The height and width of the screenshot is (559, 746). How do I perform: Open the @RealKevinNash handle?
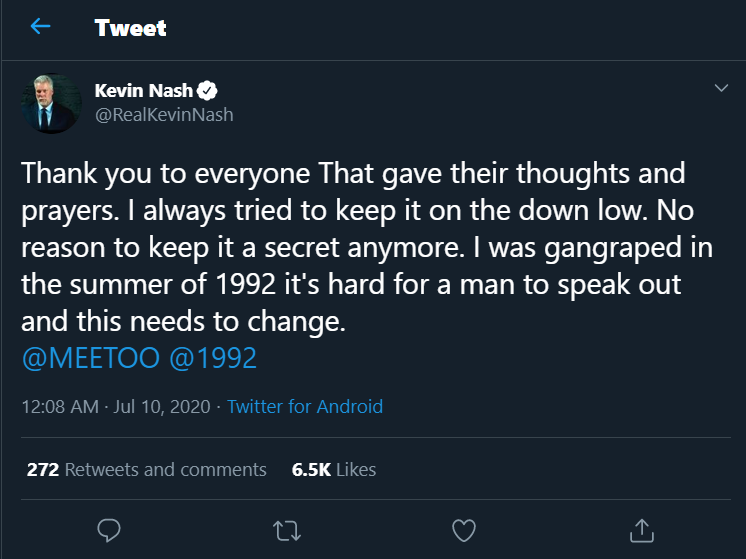coord(164,115)
